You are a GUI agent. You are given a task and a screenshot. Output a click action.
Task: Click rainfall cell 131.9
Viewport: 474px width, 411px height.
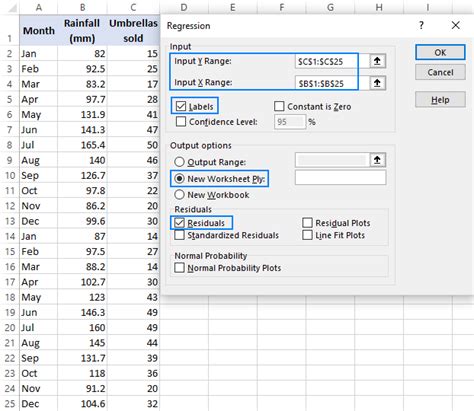click(82, 115)
